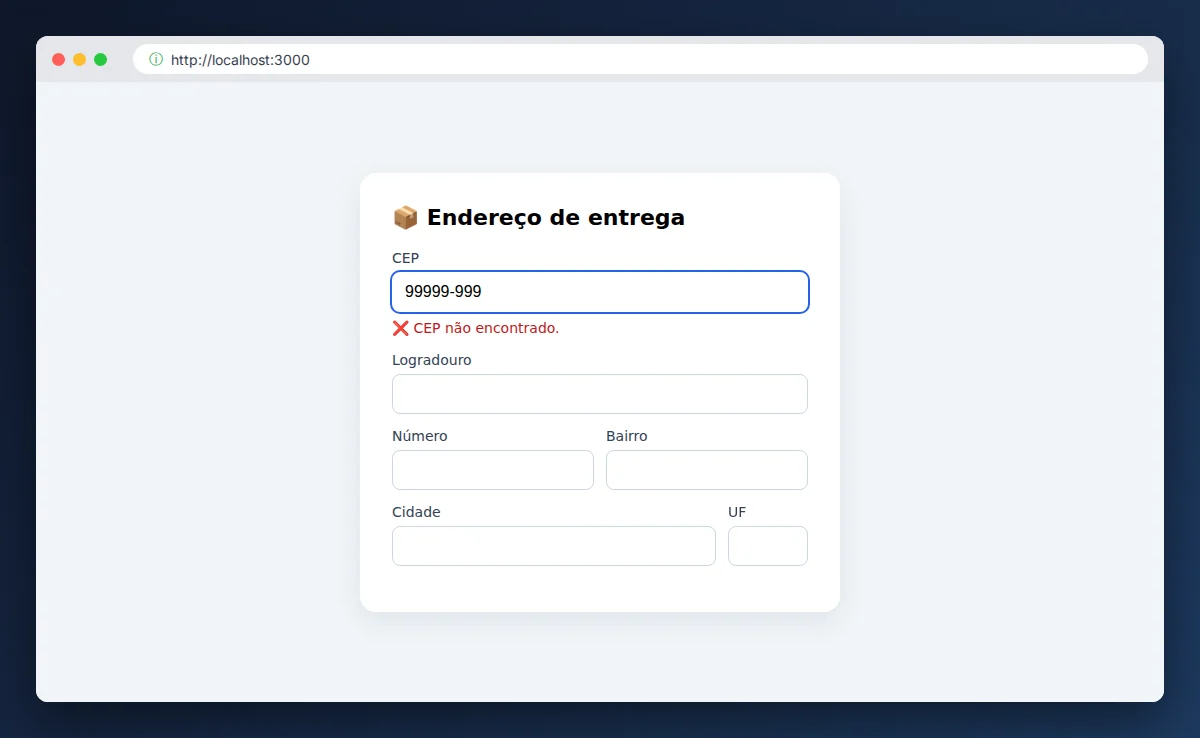This screenshot has width=1200, height=738.
Task: Click the 'Cidade' label
Action: pos(416,512)
